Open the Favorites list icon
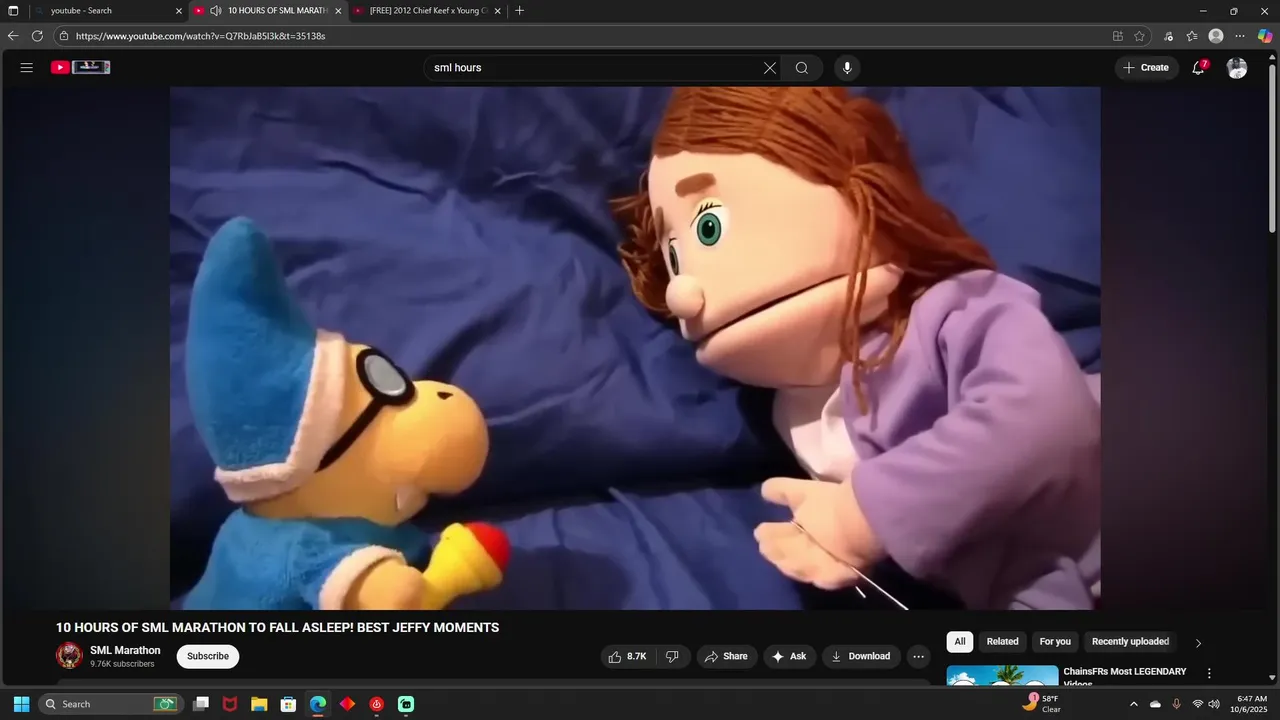This screenshot has height=720, width=1280. pyautogui.click(x=1192, y=36)
